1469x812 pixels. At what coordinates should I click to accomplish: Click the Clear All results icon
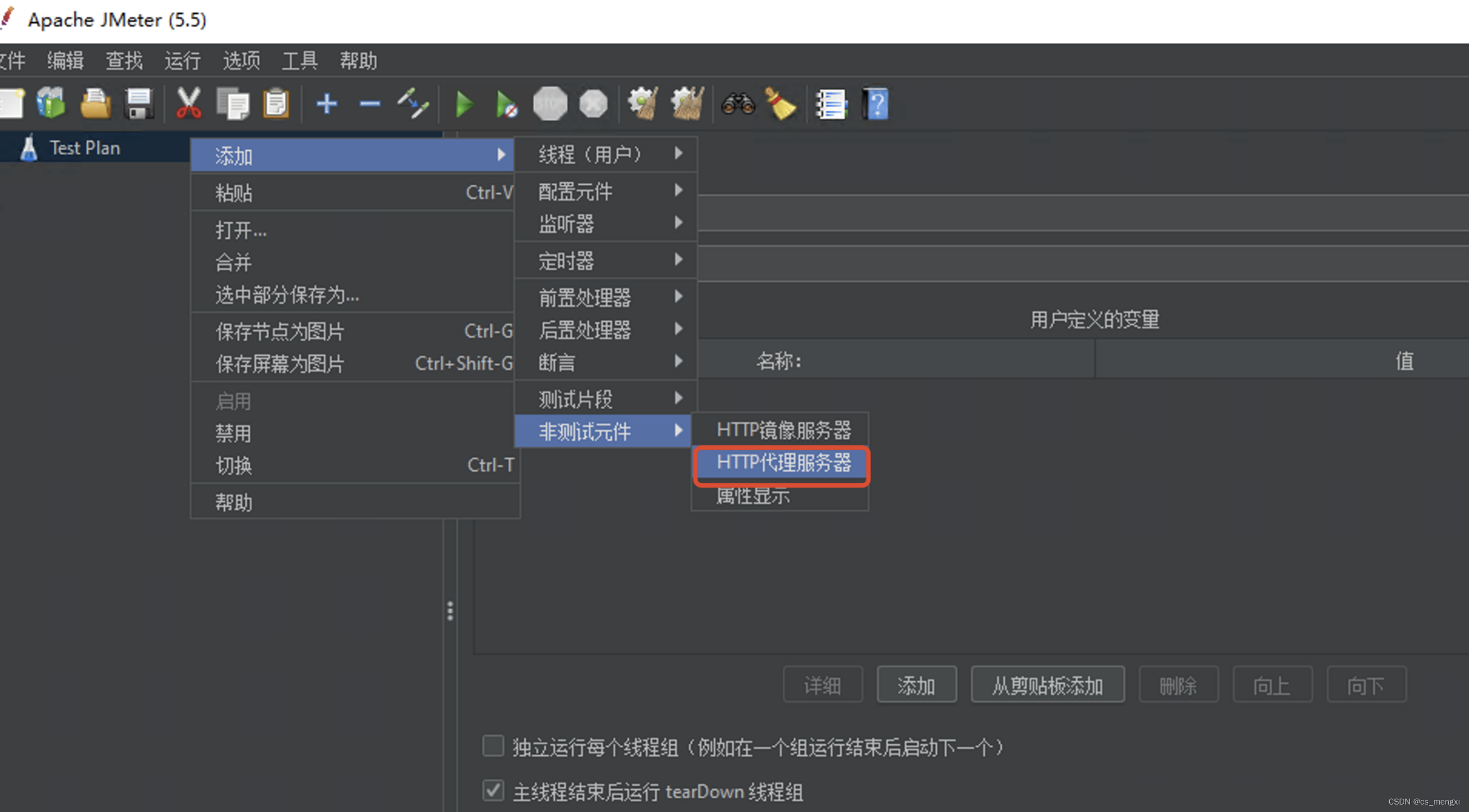pyautogui.click(x=687, y=104)
